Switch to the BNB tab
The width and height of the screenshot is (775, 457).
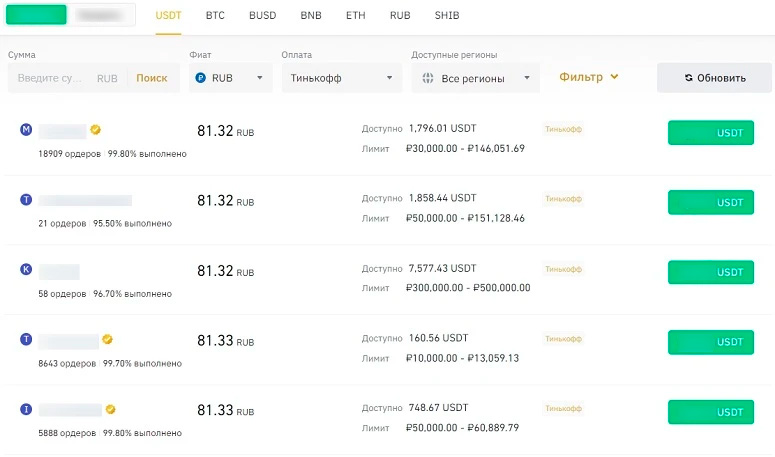click(x=311, y=15)
